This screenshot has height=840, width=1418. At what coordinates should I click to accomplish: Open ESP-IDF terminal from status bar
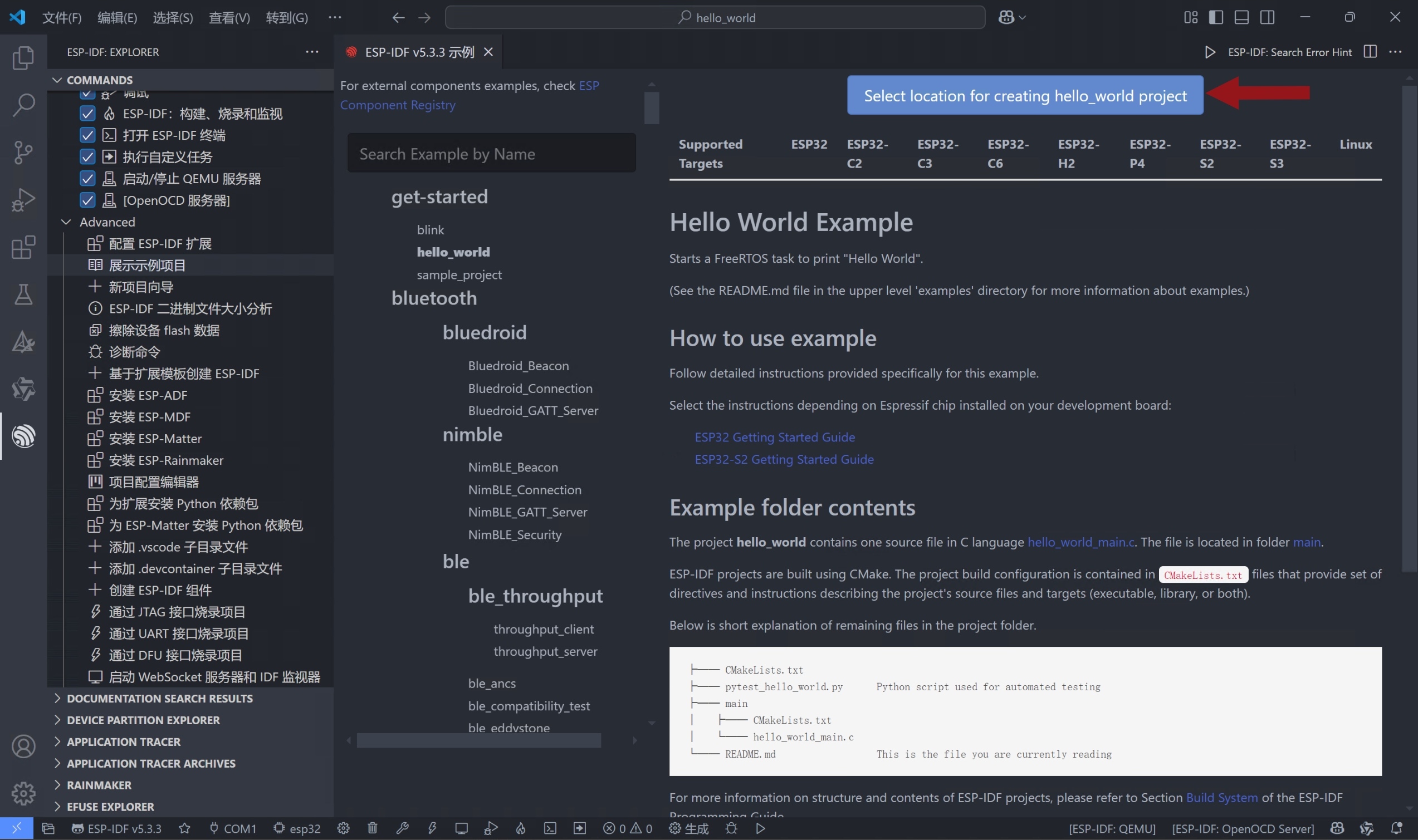click(x=550, y=829)
